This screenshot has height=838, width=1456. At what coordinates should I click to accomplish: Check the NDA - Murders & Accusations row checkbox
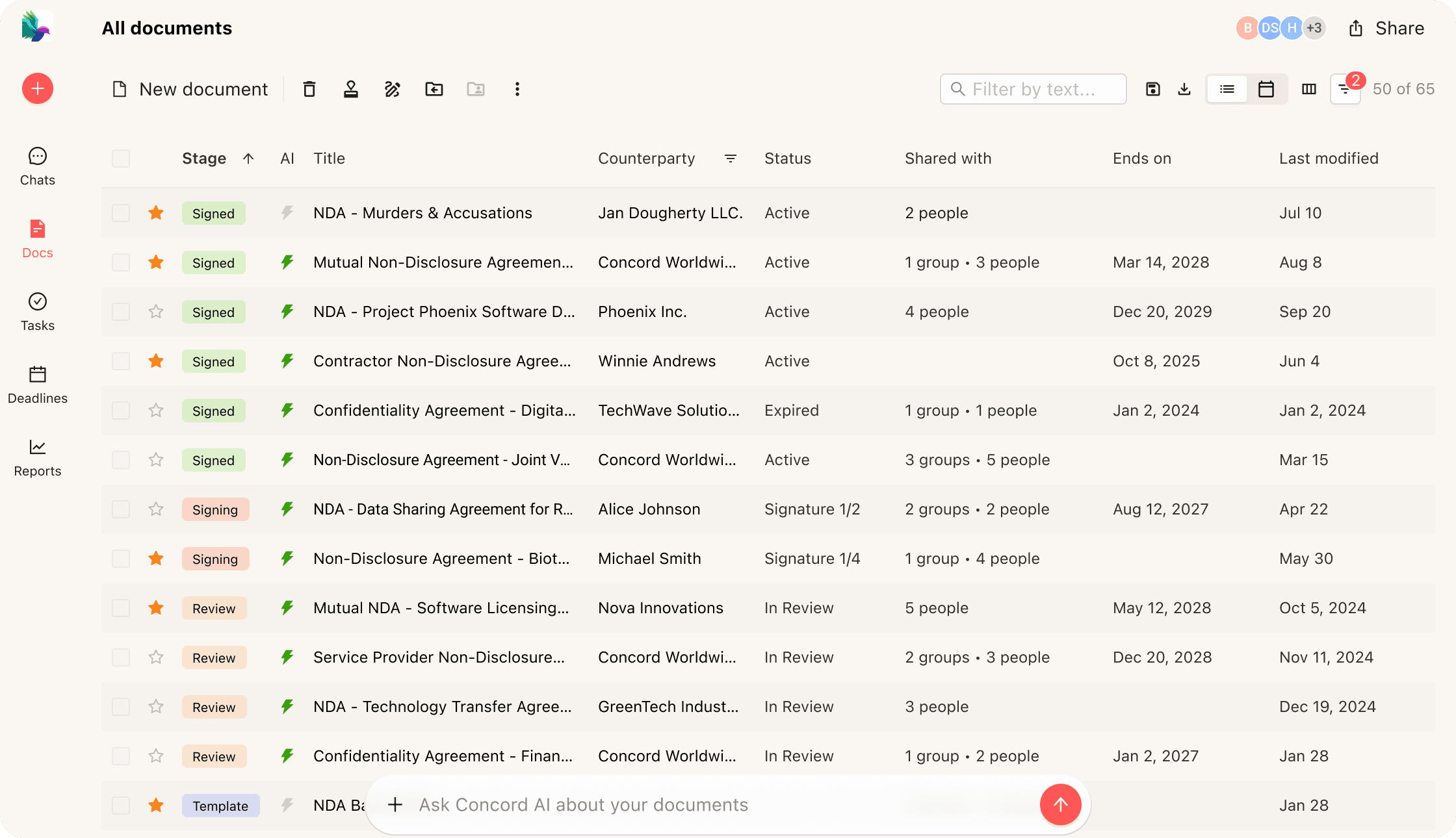[121, 213]
